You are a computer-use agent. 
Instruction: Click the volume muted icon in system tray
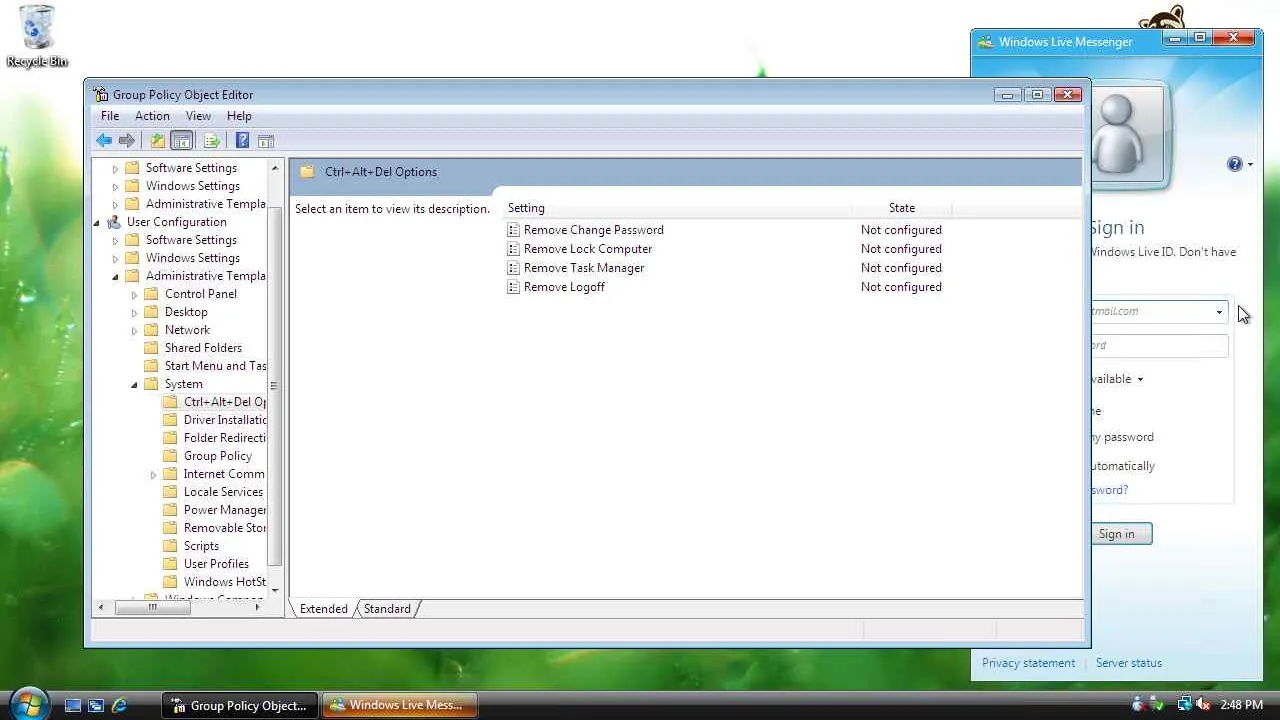1204,705
